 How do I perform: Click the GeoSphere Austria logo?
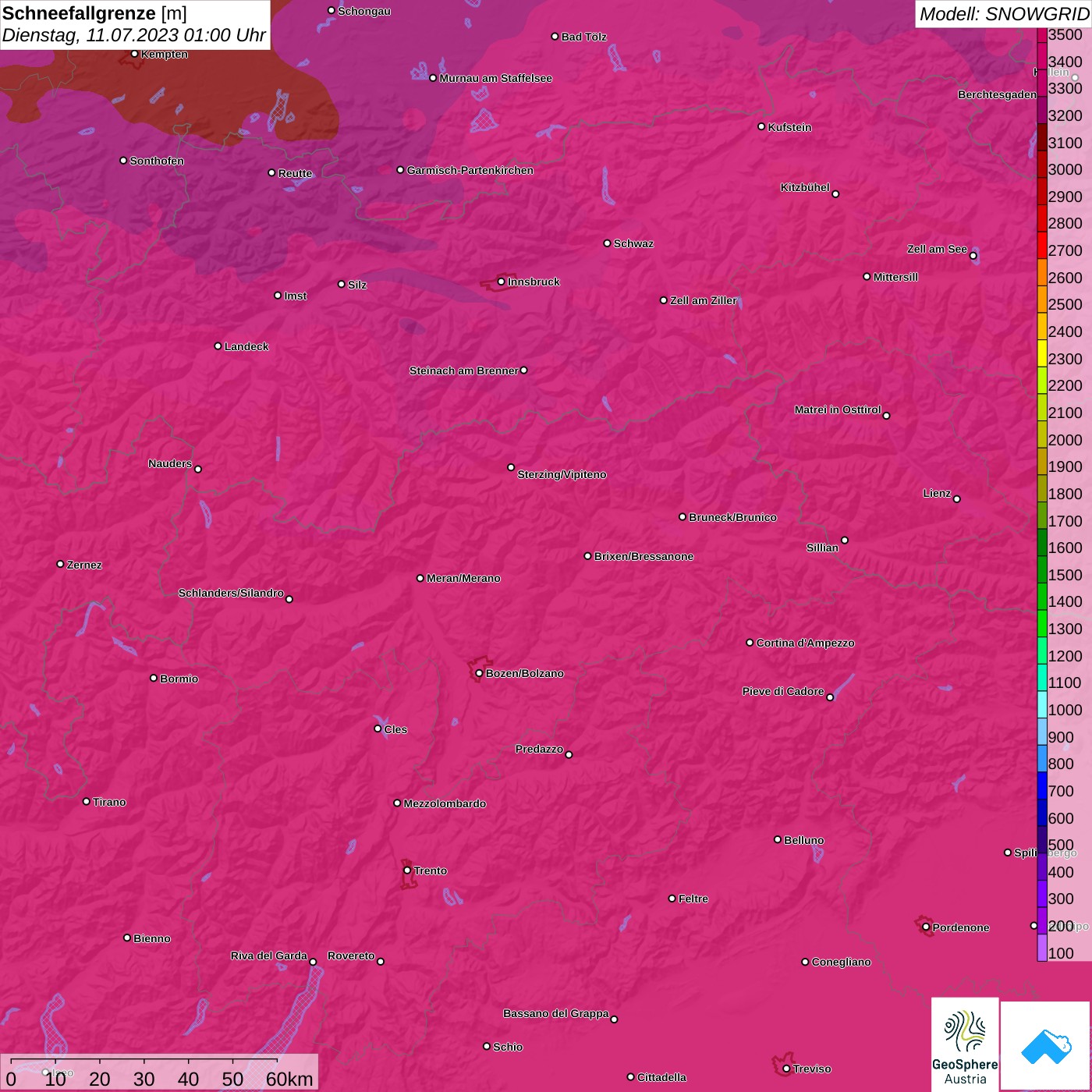point(965,1045)
